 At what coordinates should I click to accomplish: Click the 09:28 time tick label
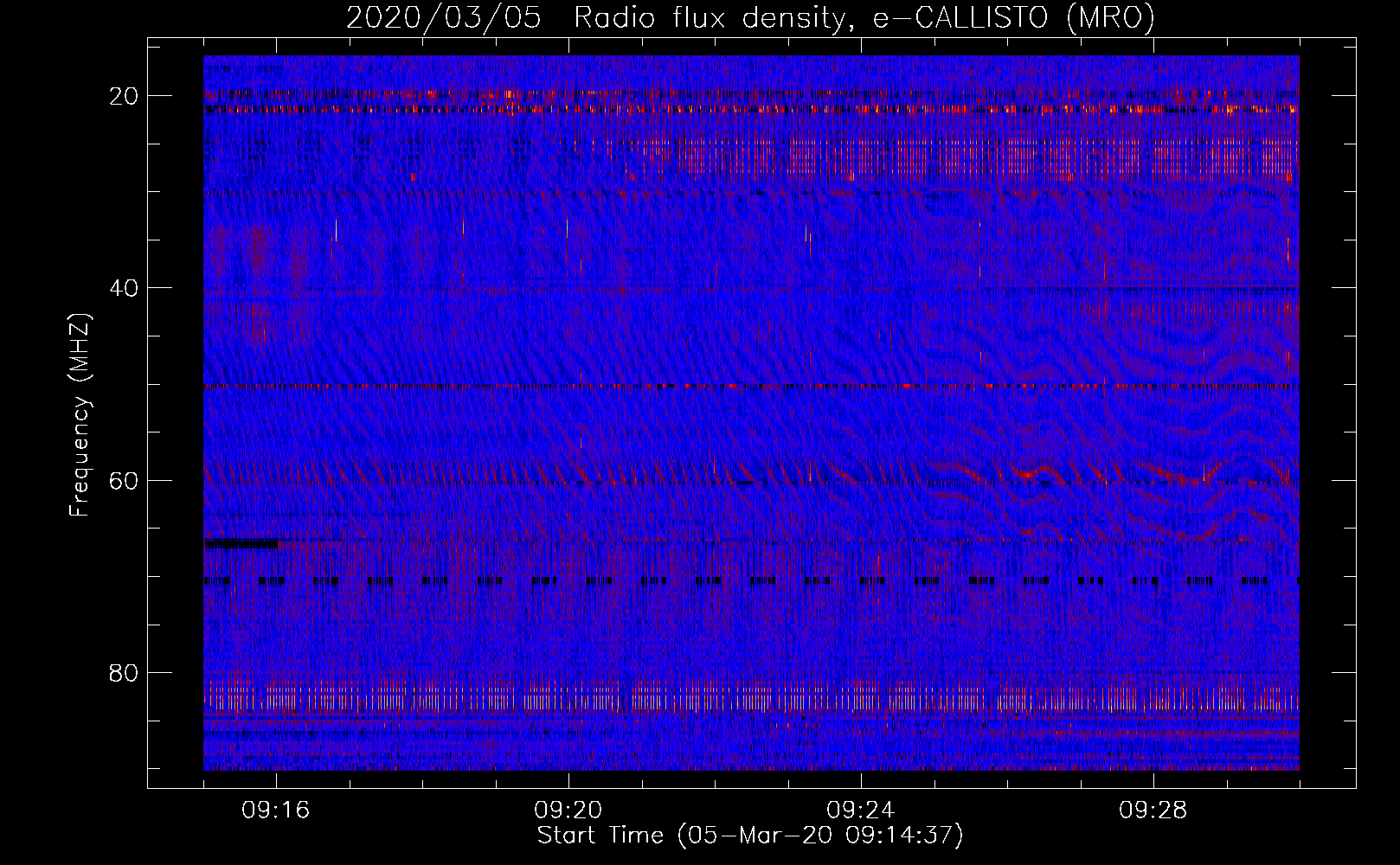pyautogui.click(x=1153, y=811)
